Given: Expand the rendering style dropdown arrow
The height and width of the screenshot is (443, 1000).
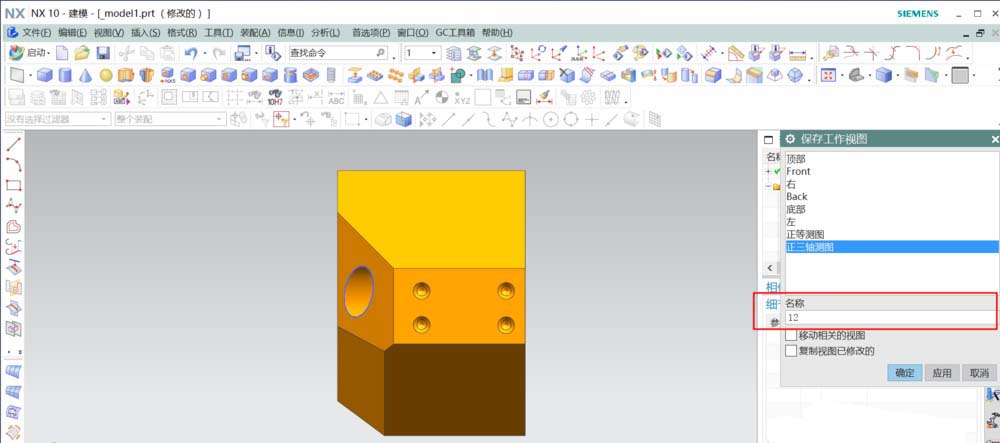Looking at the screenshot, I should click(x=897, y=76).
